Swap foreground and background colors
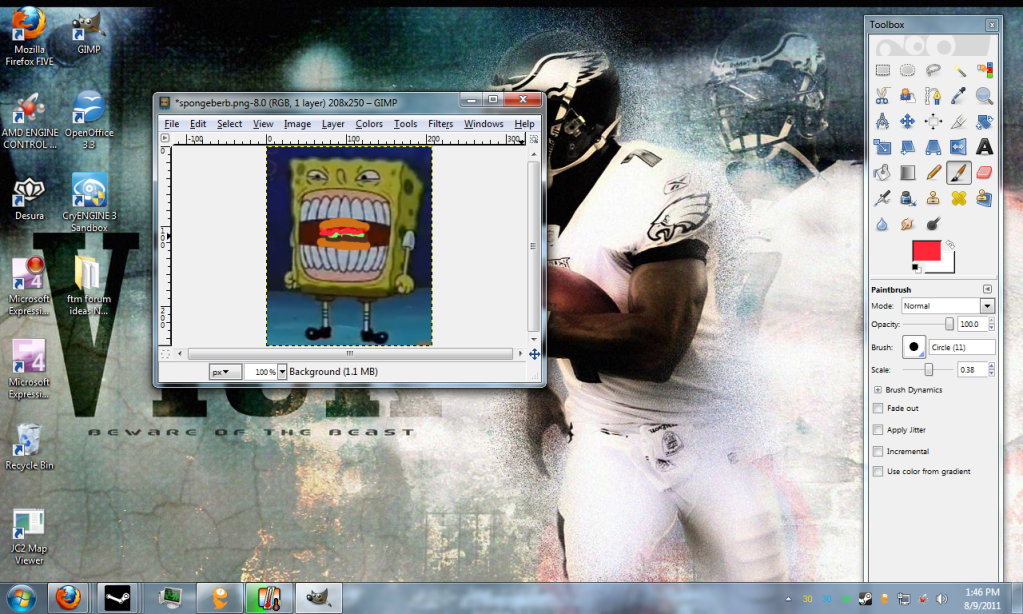 click(950, 245)
